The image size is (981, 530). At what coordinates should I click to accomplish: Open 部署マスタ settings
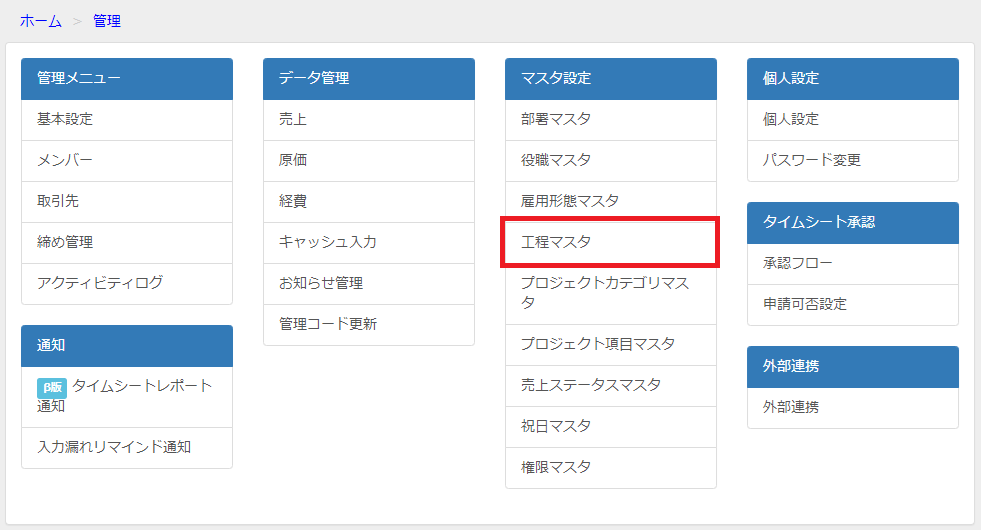(611, 120)
